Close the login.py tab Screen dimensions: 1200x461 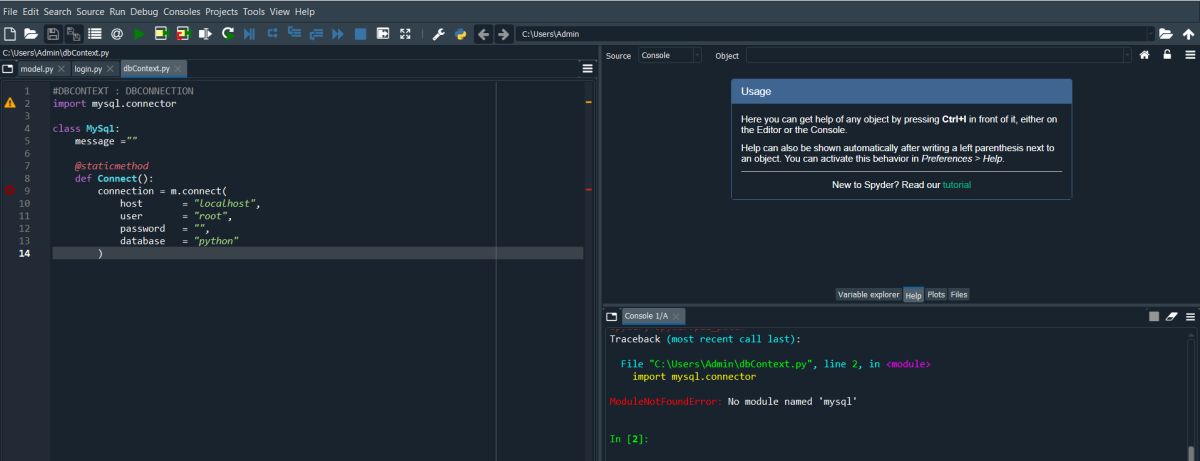pos(111,69)
